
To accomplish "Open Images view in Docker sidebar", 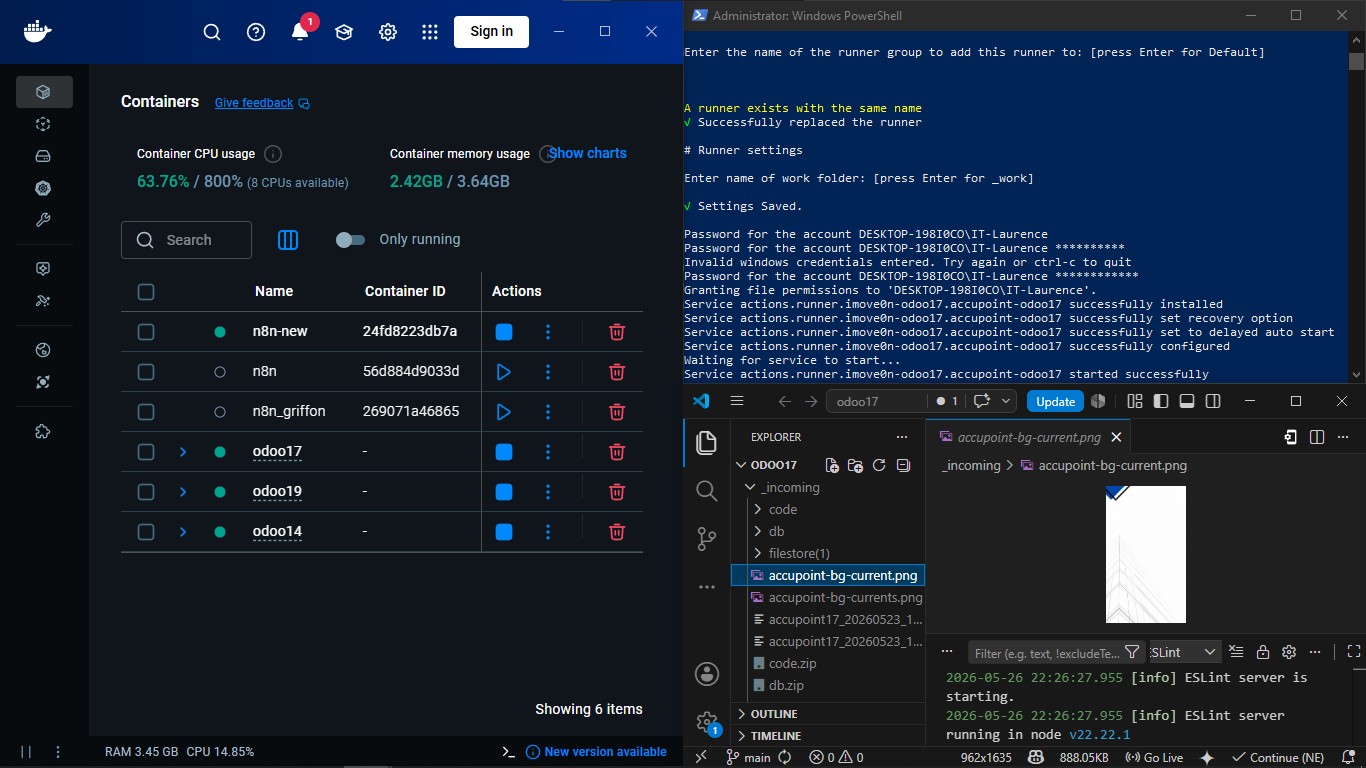I will (x=43, y=124).
